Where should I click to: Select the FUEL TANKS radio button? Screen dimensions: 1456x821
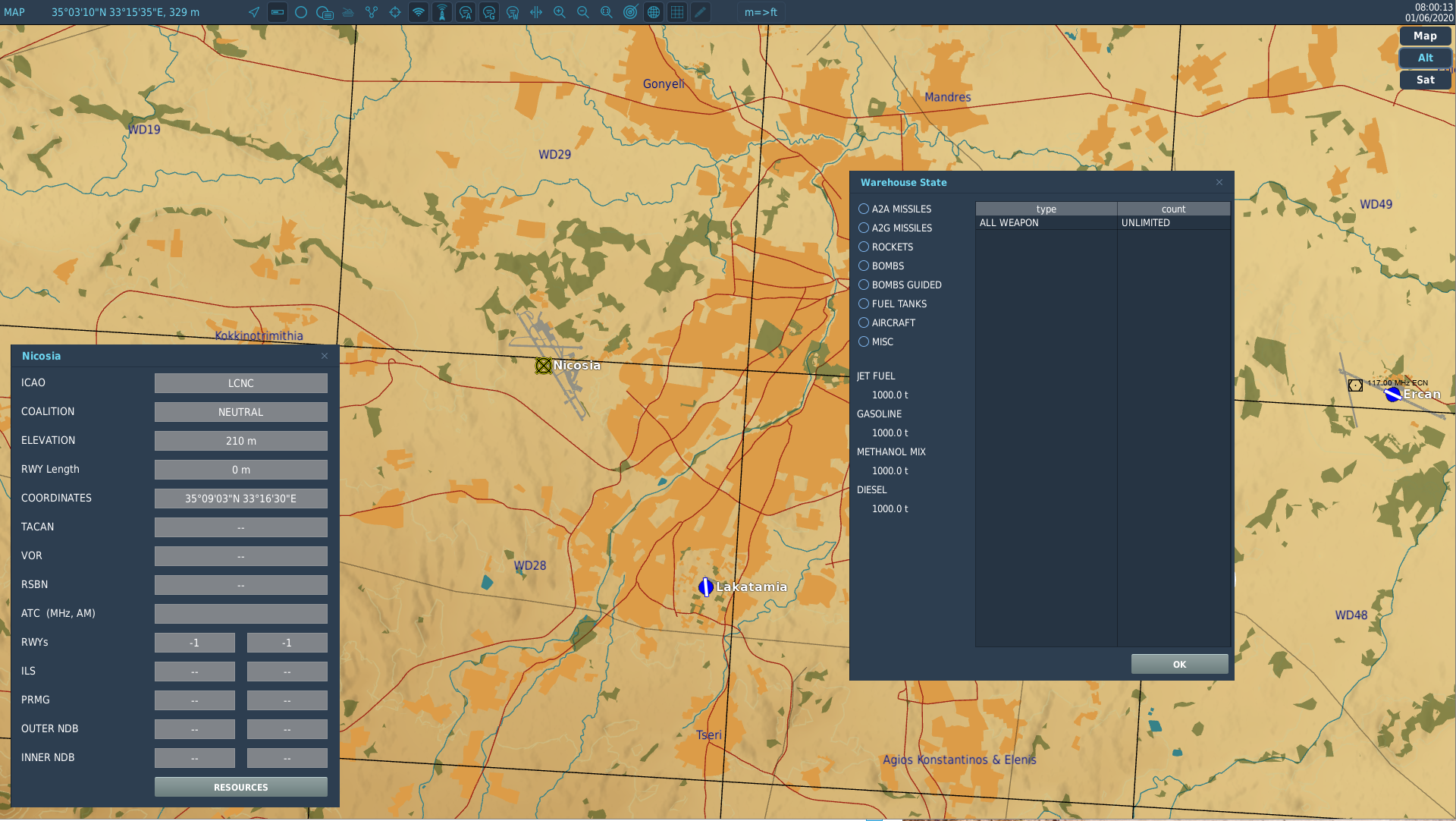pos(864,304)
